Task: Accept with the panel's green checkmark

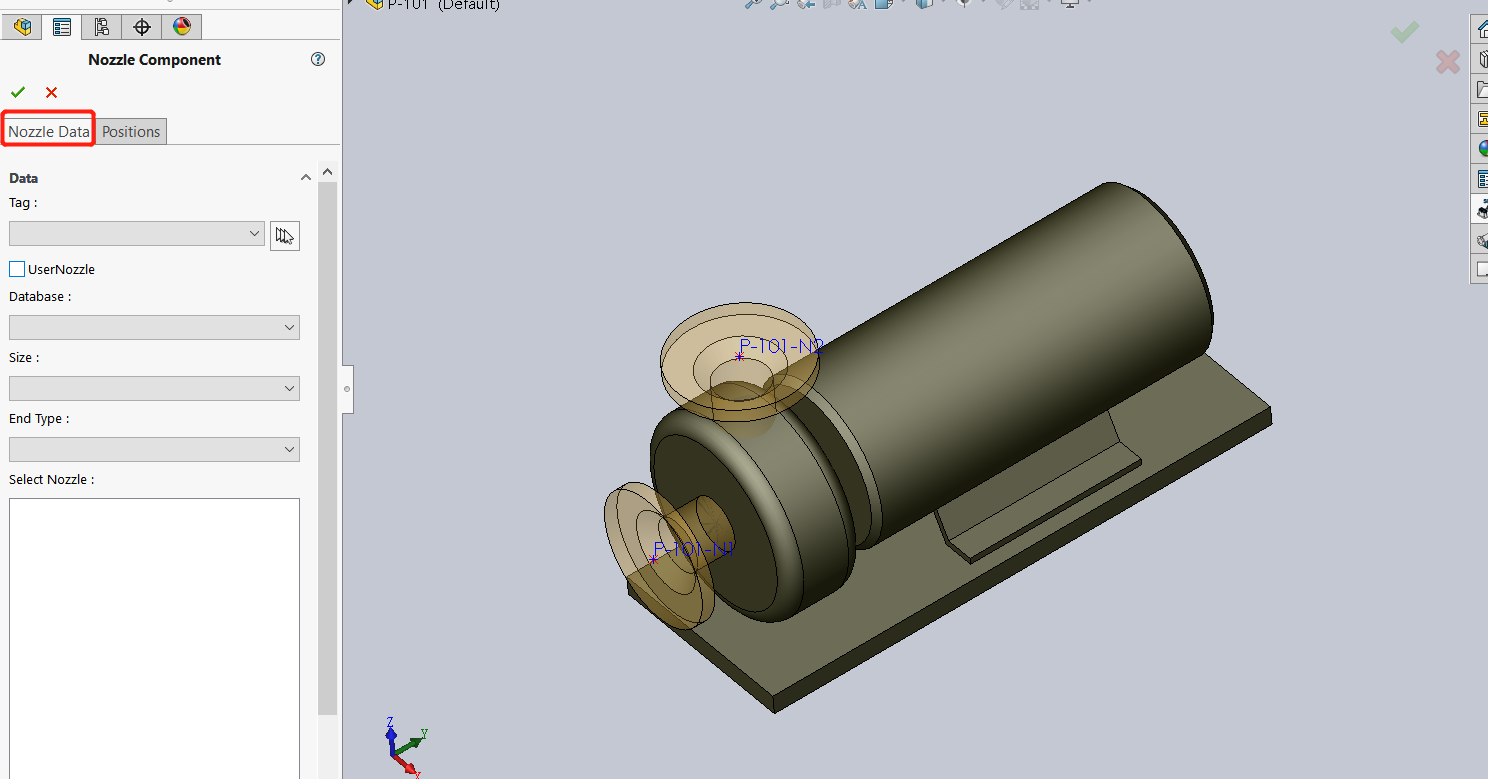Action: 18,92
